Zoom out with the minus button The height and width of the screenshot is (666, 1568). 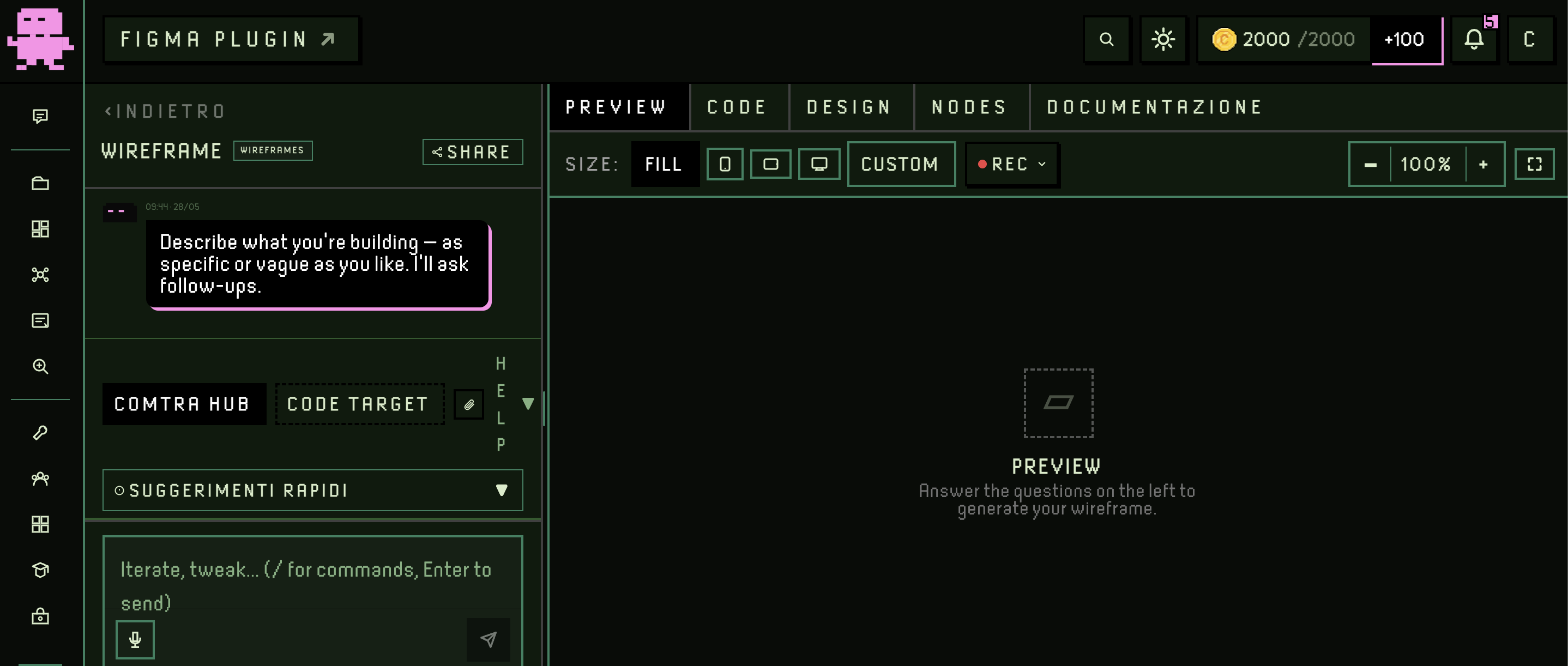click(x=1370, y=164)
